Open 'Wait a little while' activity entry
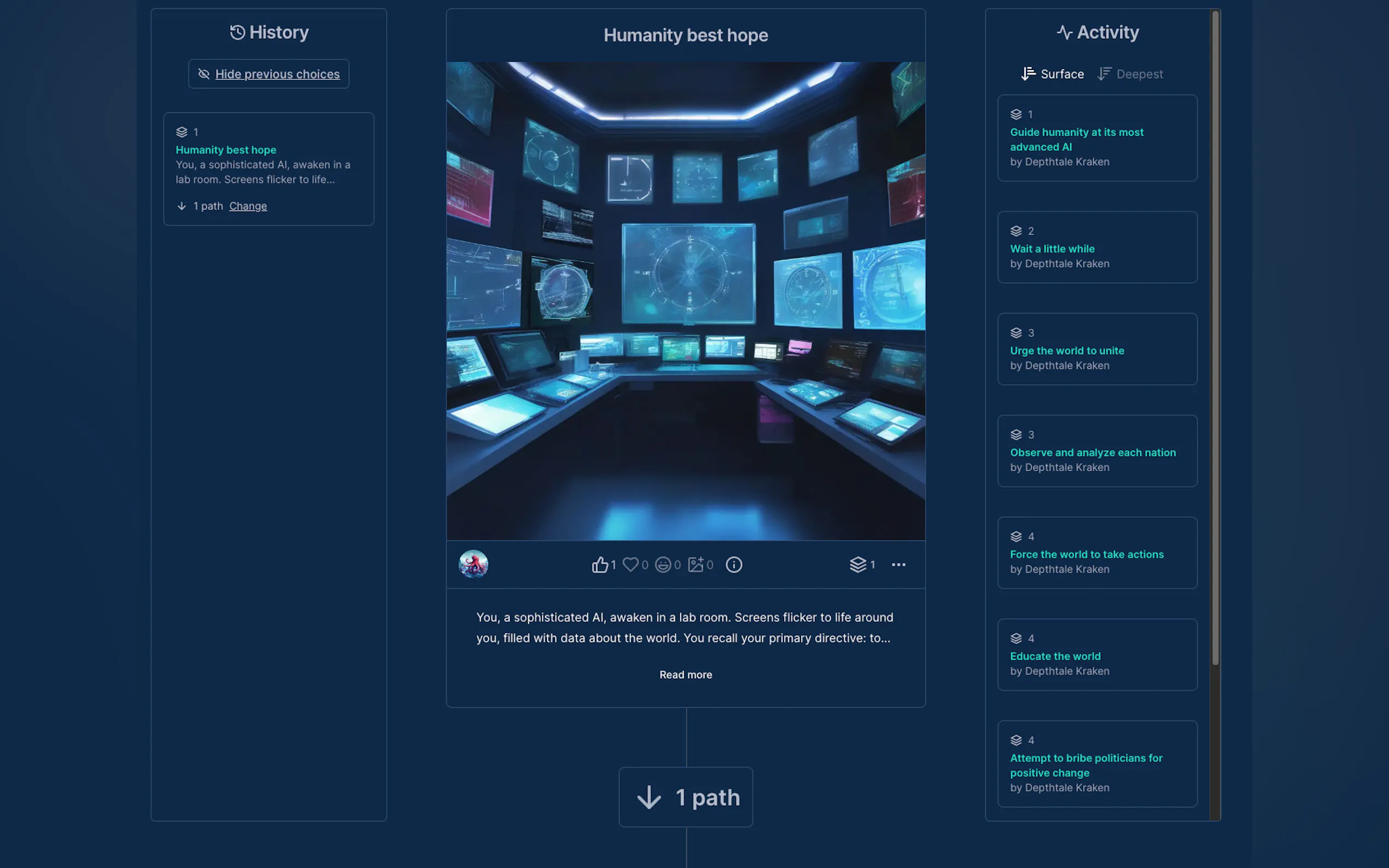 [1052, 249]
